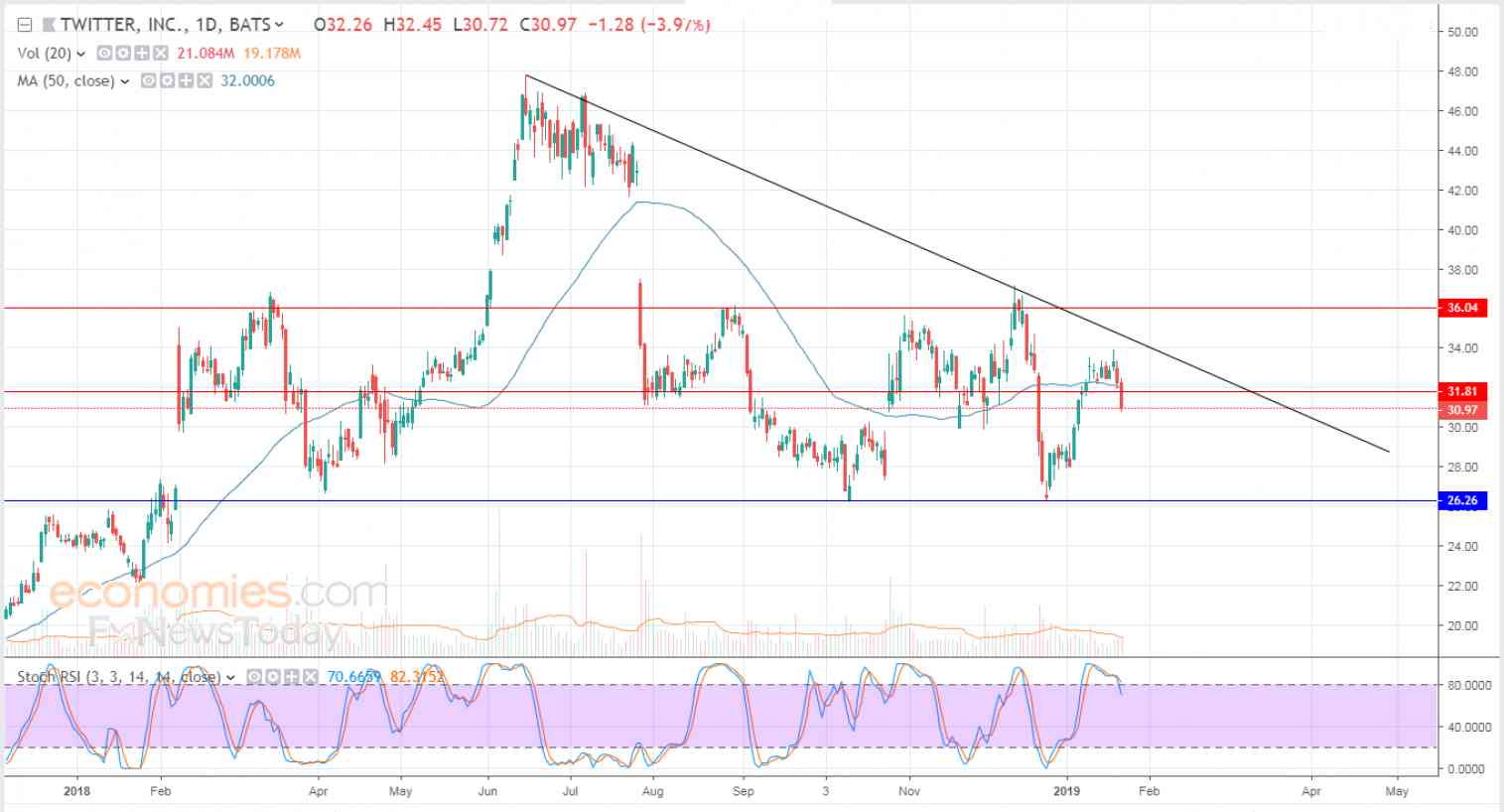Image resolution: width=1504 pixels, height=812 pixels.
Task: Click the Sep label on the time axis
Action: tap(744, 791)
